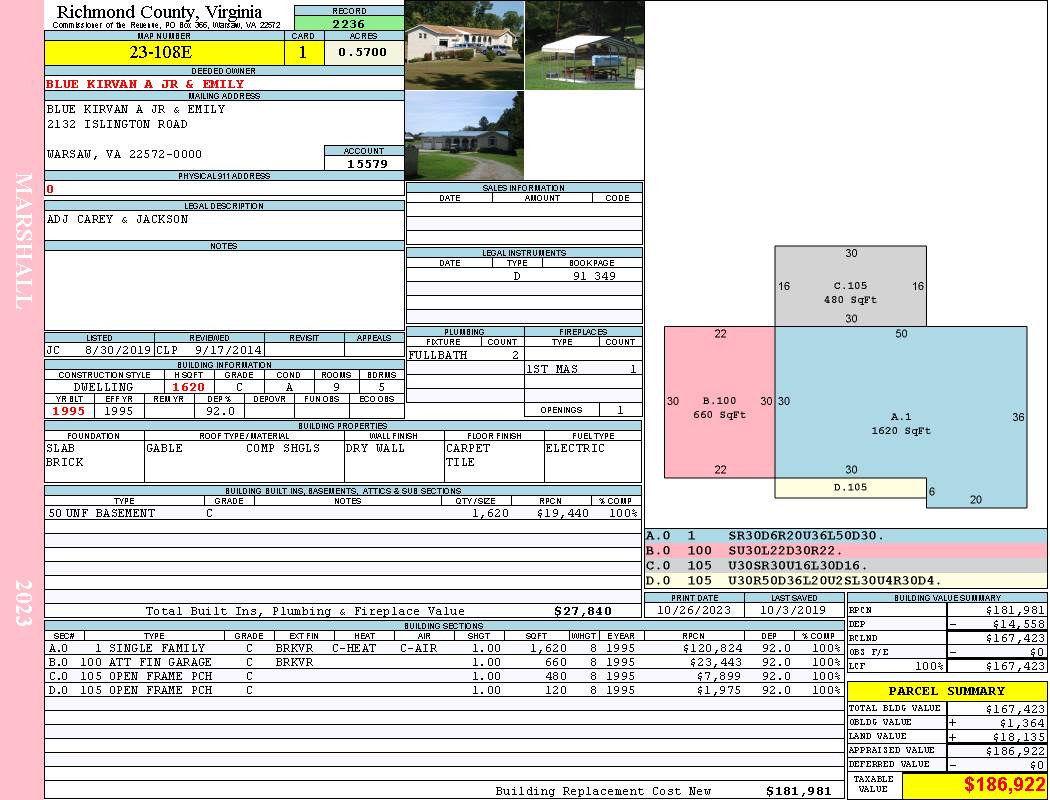Open the front house photo thumbnail
This screenshot has width=1050, height=800.
tap(465, 45)
